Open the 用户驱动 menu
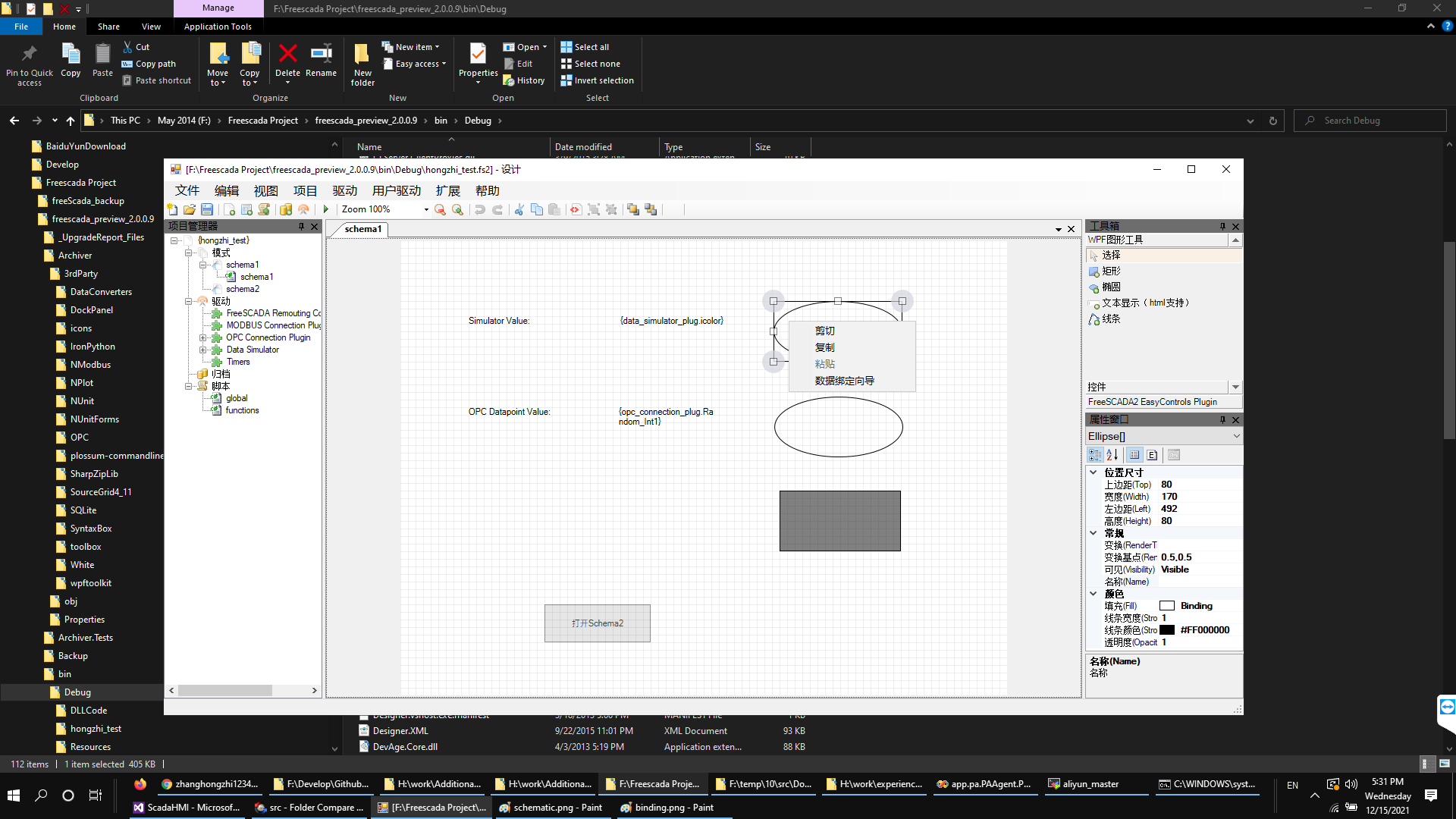This screenshot has height=819, width=1456. (x=396, y=190)
